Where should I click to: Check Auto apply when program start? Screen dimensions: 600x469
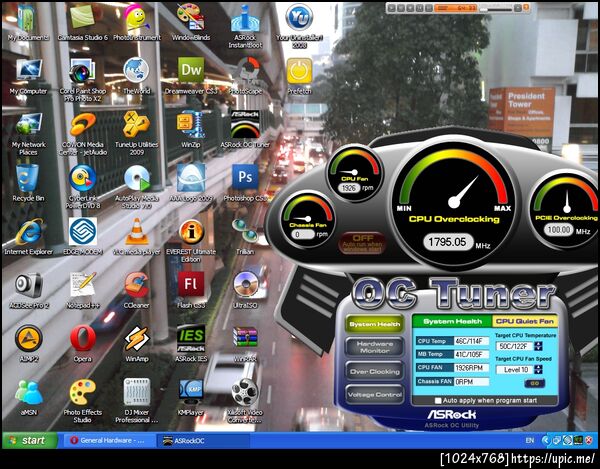click(x=438, y=401)
